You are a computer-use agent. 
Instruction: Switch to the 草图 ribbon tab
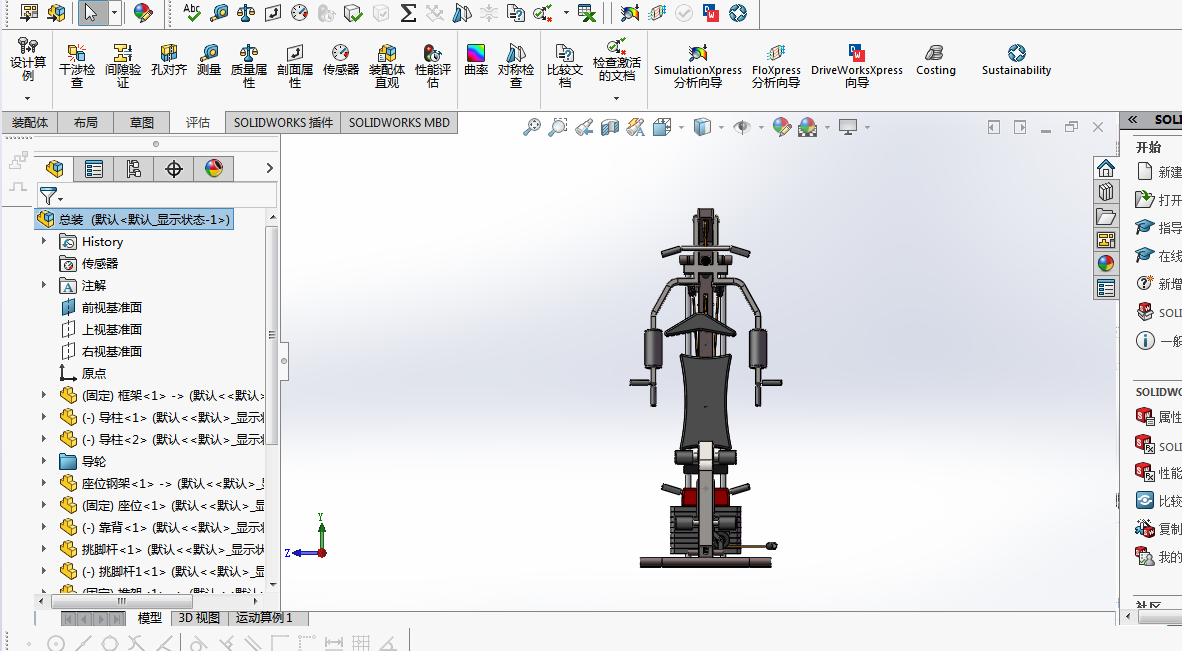[141, 122]
